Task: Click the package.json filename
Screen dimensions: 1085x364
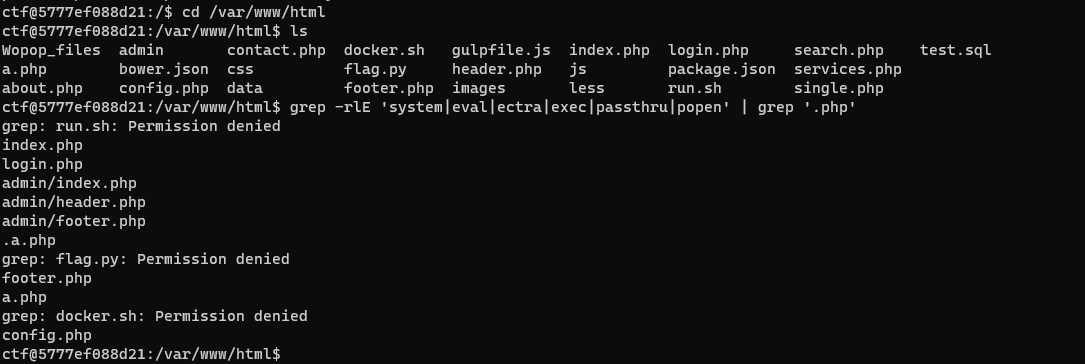Action: pos(722,69)
